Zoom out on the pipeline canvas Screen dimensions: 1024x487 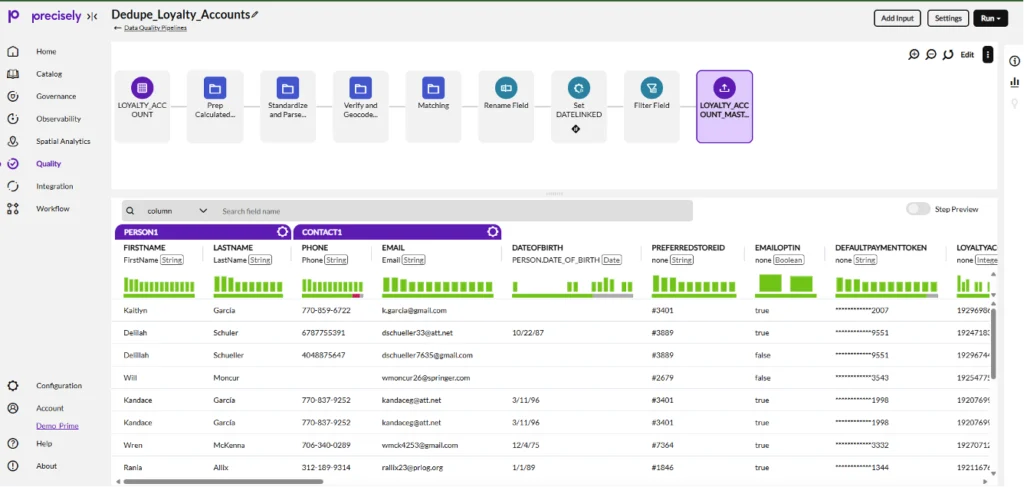tap(931, 55)
